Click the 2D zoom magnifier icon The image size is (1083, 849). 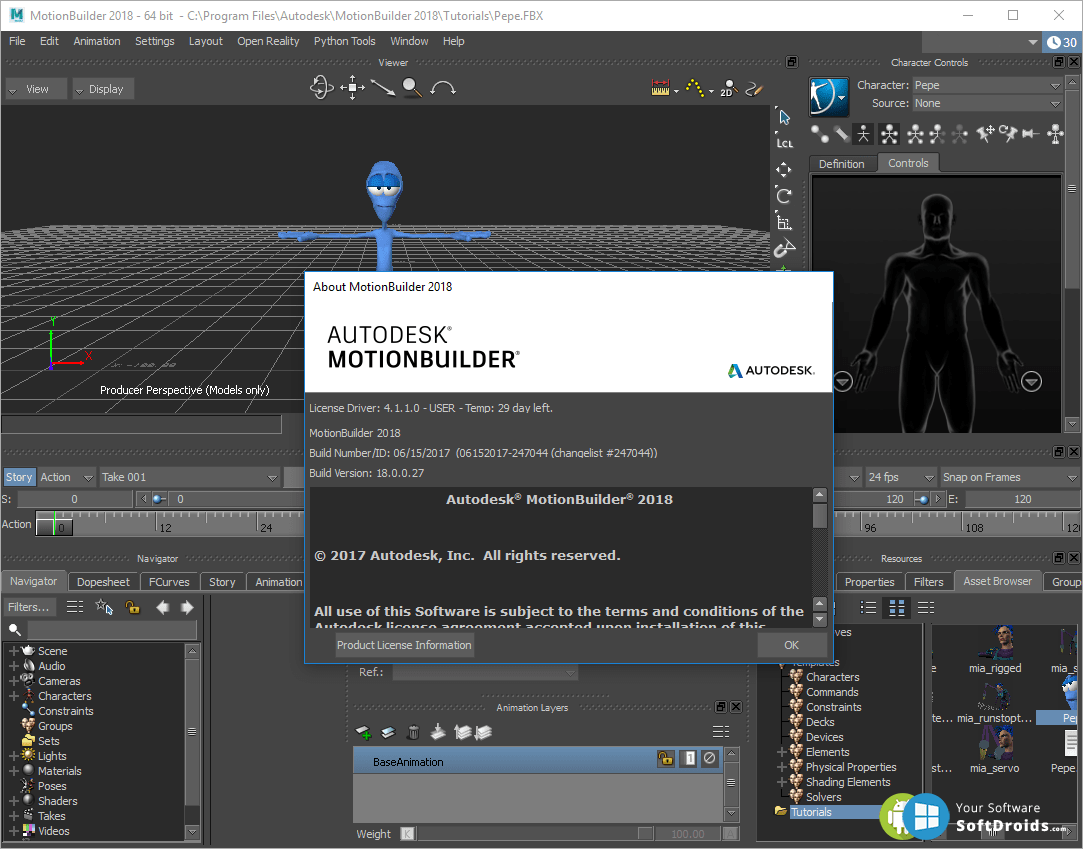pyautogui.click(x=728, y=88)
